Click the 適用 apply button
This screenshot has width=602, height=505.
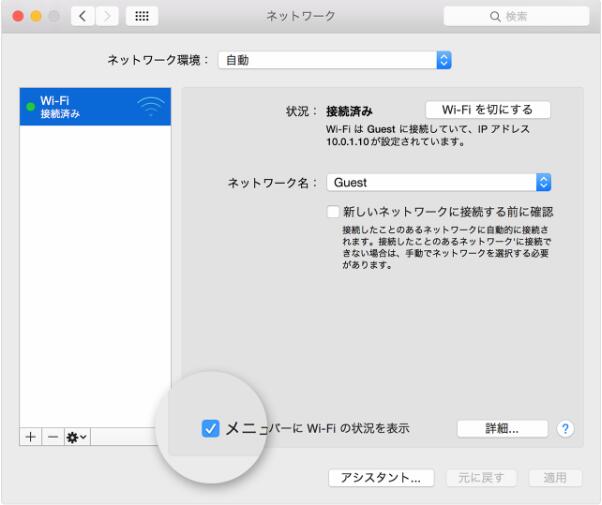point(555,478)
